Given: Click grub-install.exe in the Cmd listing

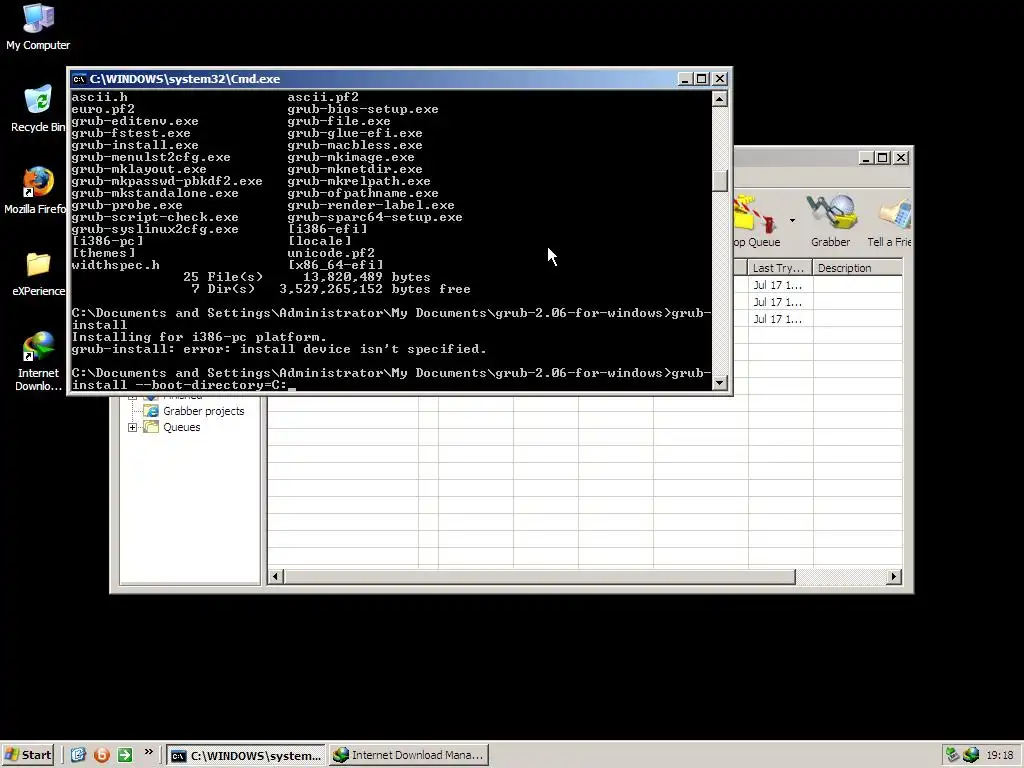Looking at the screenshot, I should [135, 145].
